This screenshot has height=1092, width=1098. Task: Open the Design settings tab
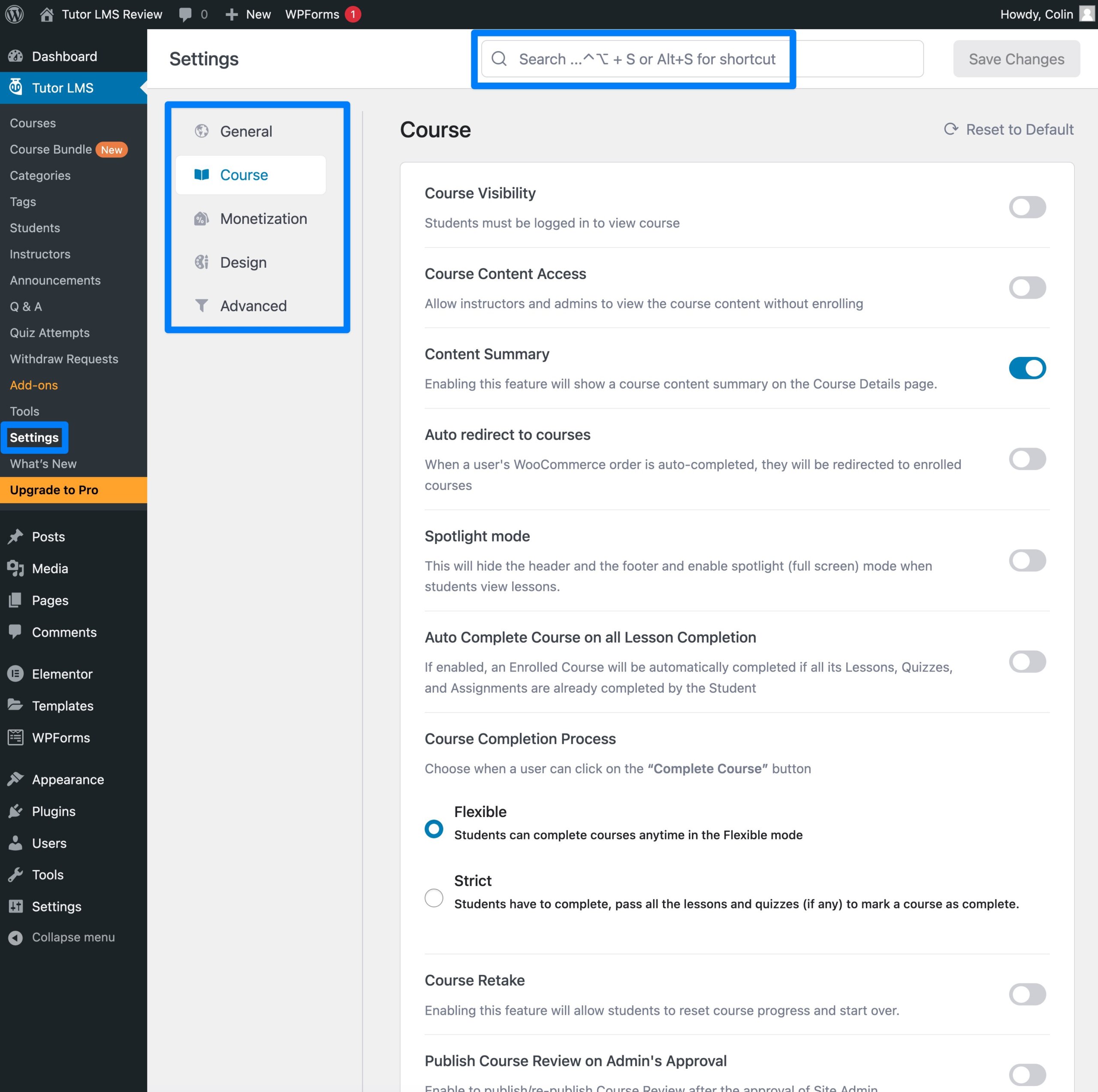pos(250,262)
